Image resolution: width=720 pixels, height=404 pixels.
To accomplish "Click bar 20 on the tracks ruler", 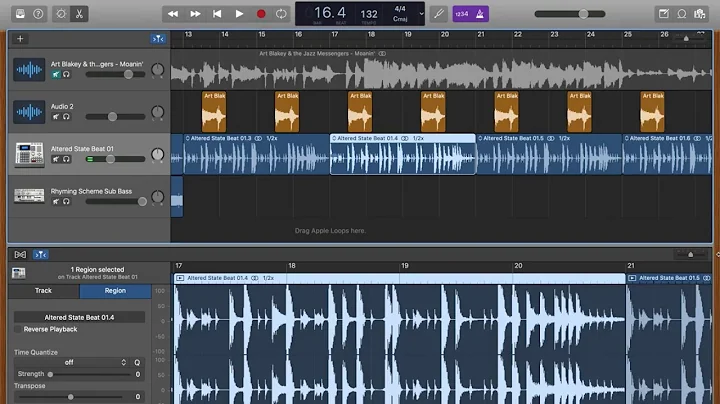I will click(x=444, y=35).
